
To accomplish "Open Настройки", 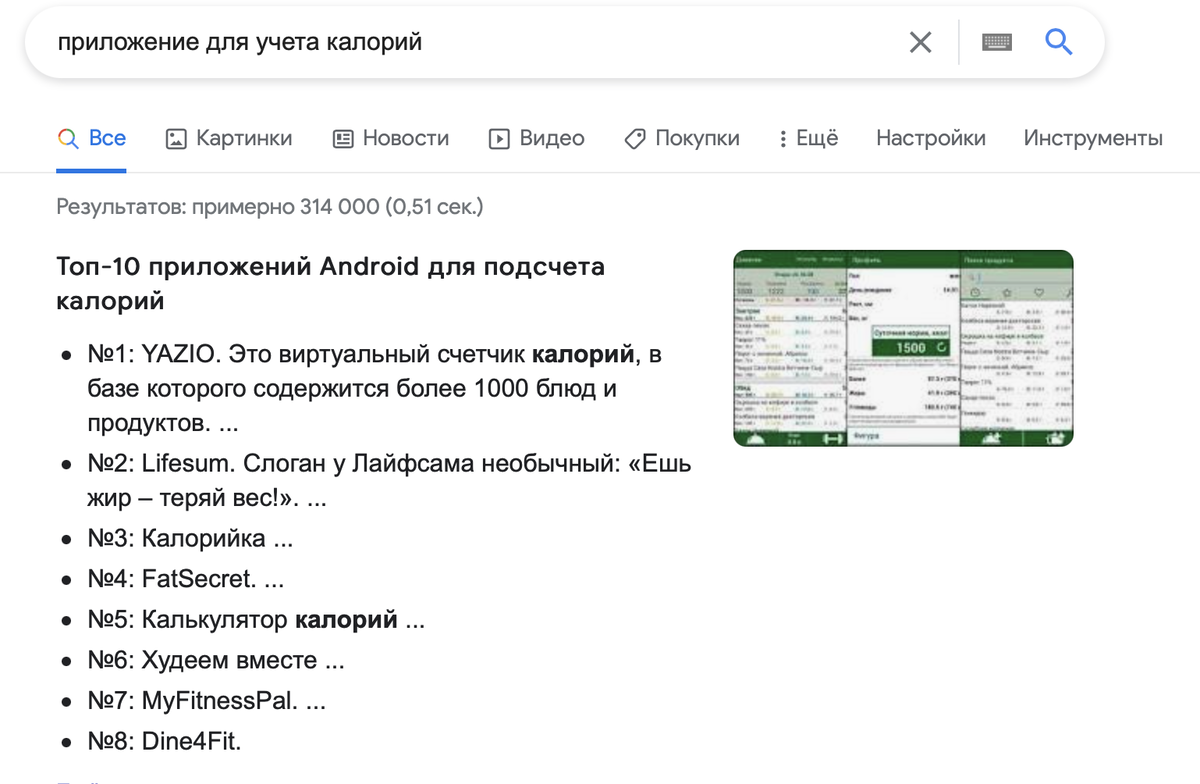I will pyautogui.click(x=931, y=138).
